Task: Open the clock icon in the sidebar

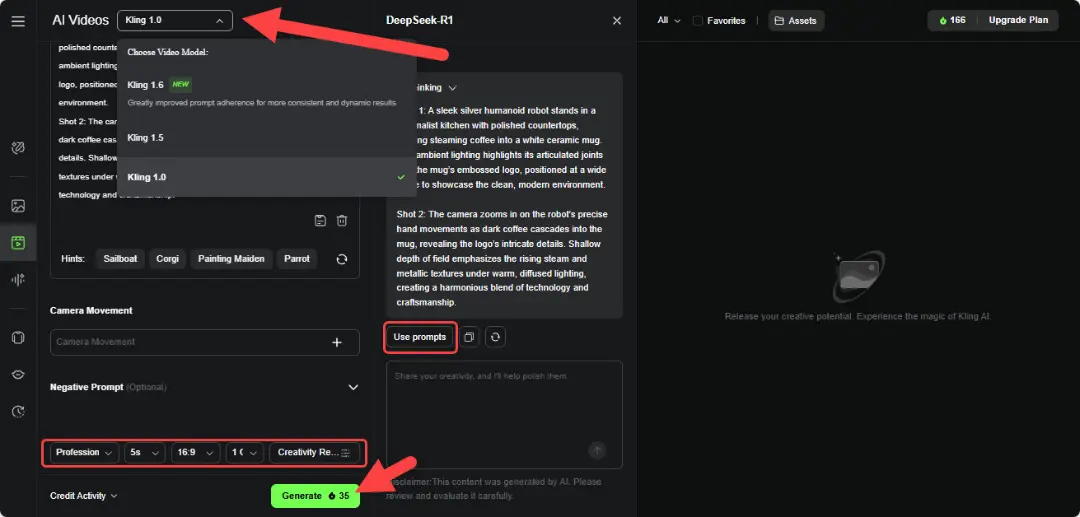Action: [x=19, y=412]
